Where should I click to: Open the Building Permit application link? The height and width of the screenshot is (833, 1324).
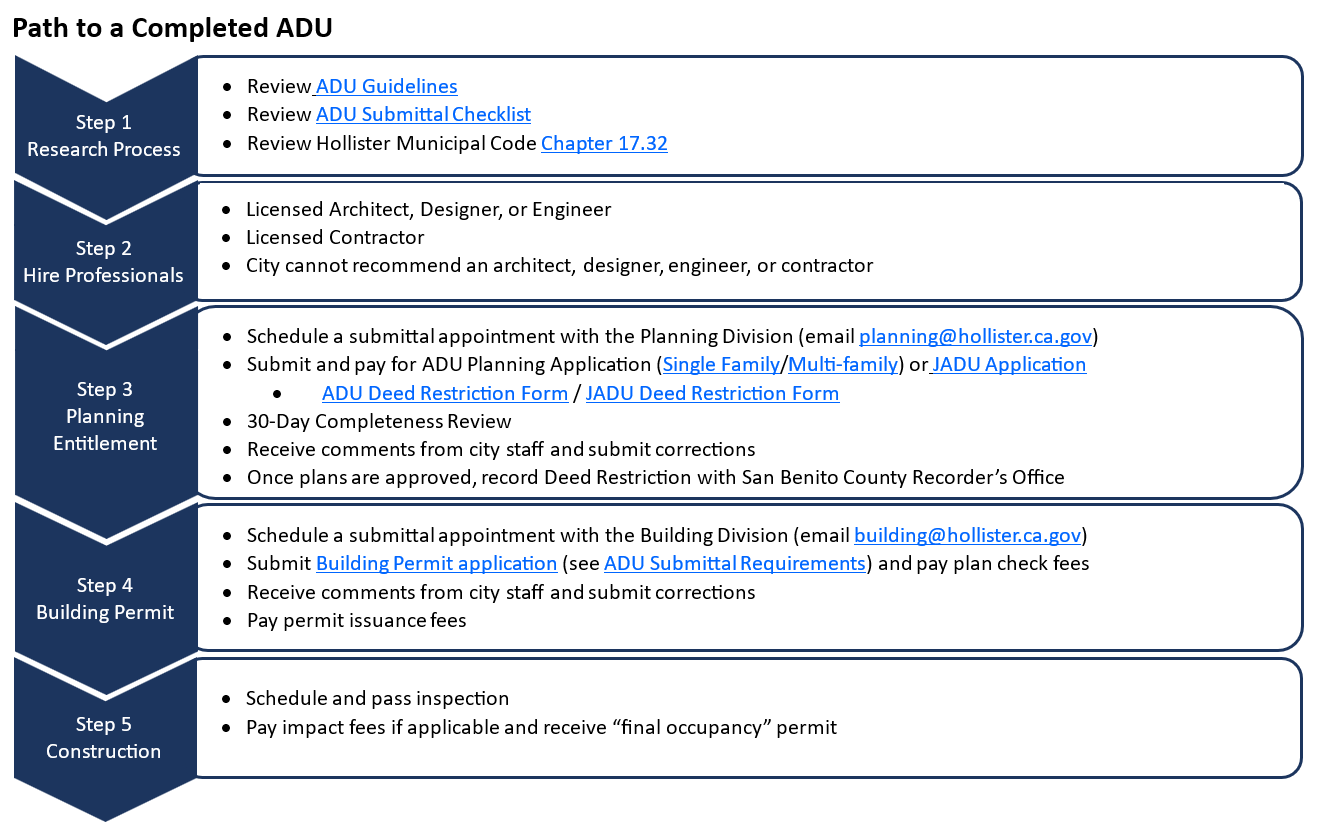tap(436, 563)
